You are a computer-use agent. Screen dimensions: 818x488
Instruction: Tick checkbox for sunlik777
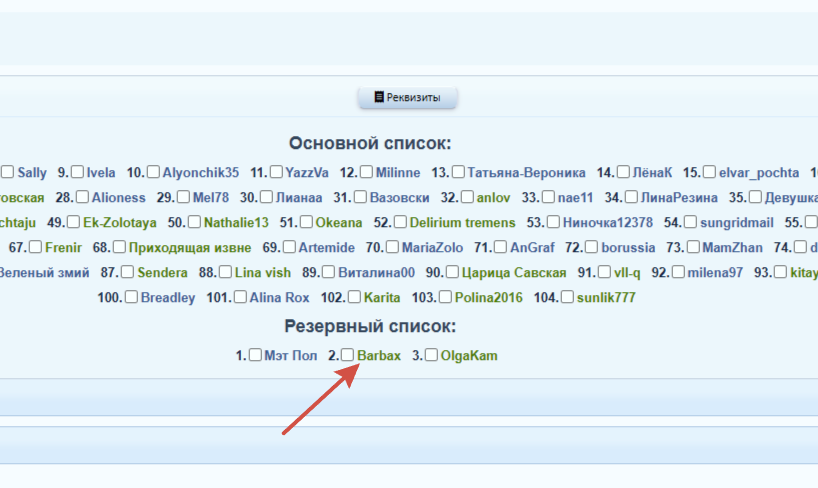pos(567,297)
